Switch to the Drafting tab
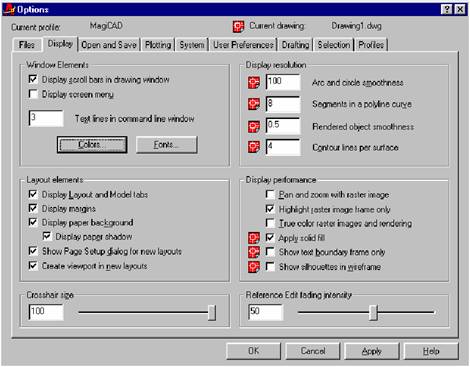The height and width of the screenshot is (367, 470). 296,45
